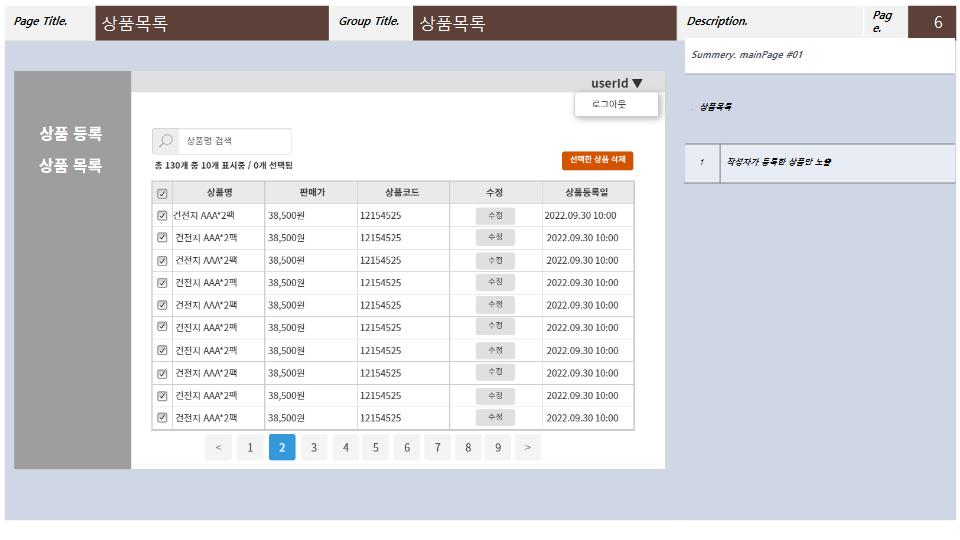This screenshot has height=540, width=960.
Task: Click 수정 button in the seventh product row
Action: point(495,350)
